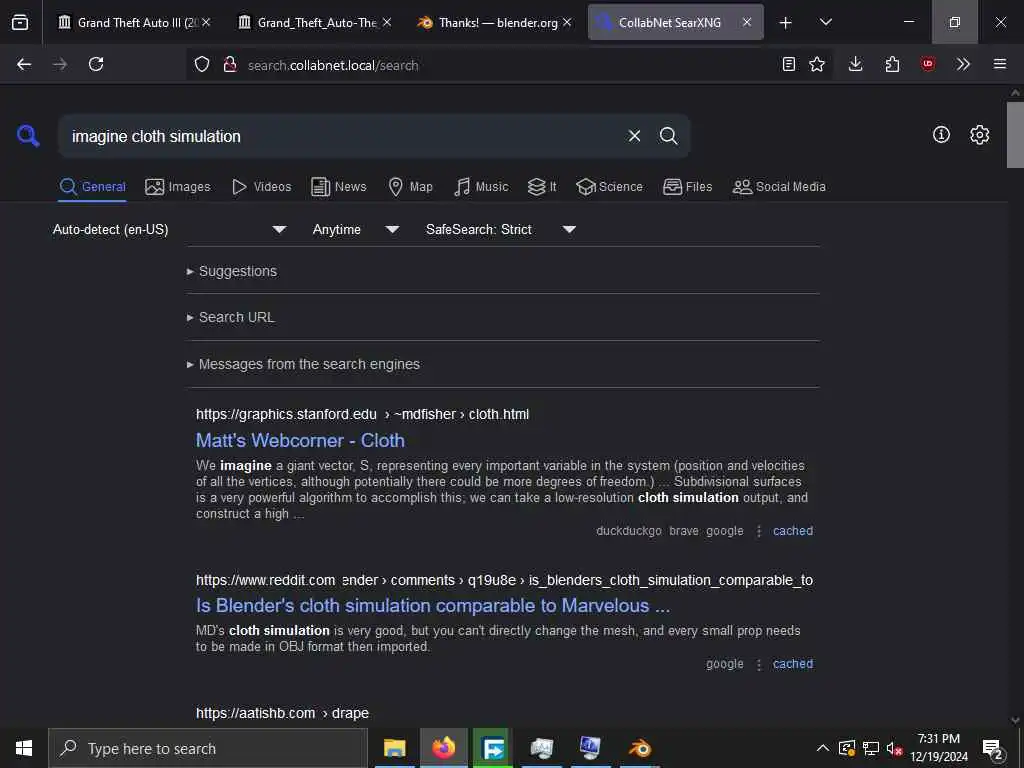Open SearXNG preferences gear icon
This screenshot has height=768, width=1024.
pos(980,135)
